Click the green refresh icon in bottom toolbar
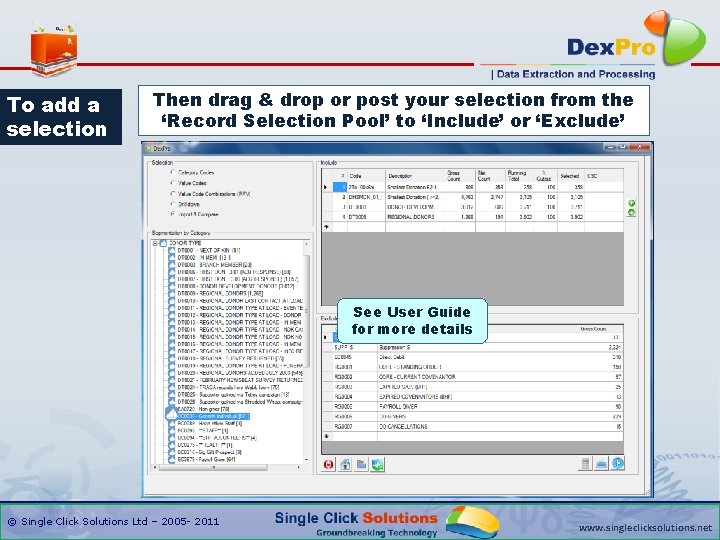 coord(377,464)
